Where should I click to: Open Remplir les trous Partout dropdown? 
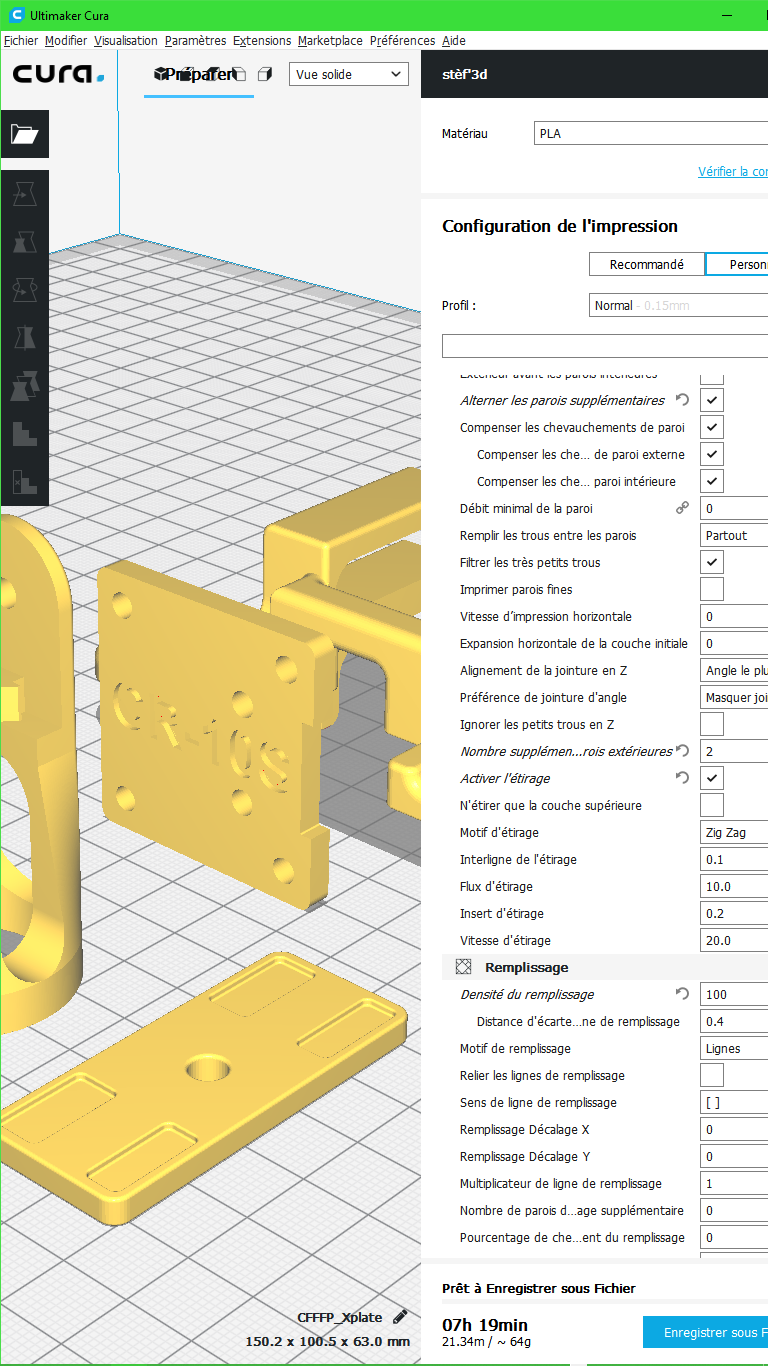tap(734, 535)
